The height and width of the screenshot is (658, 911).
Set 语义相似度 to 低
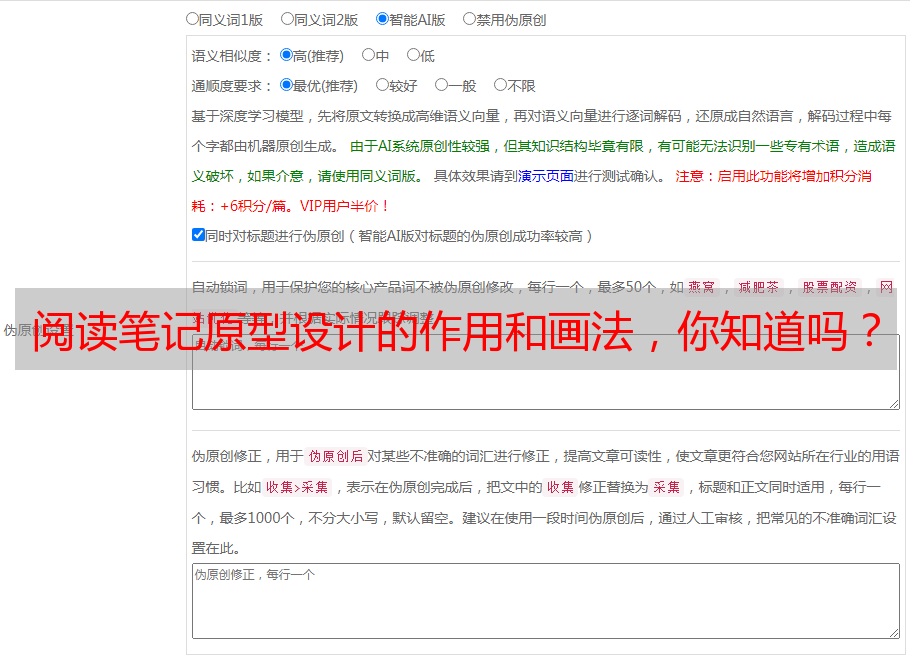click(413, 55)
